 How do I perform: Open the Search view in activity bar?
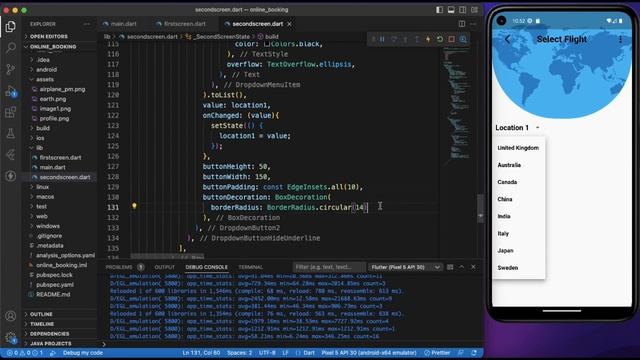(11, 48)
